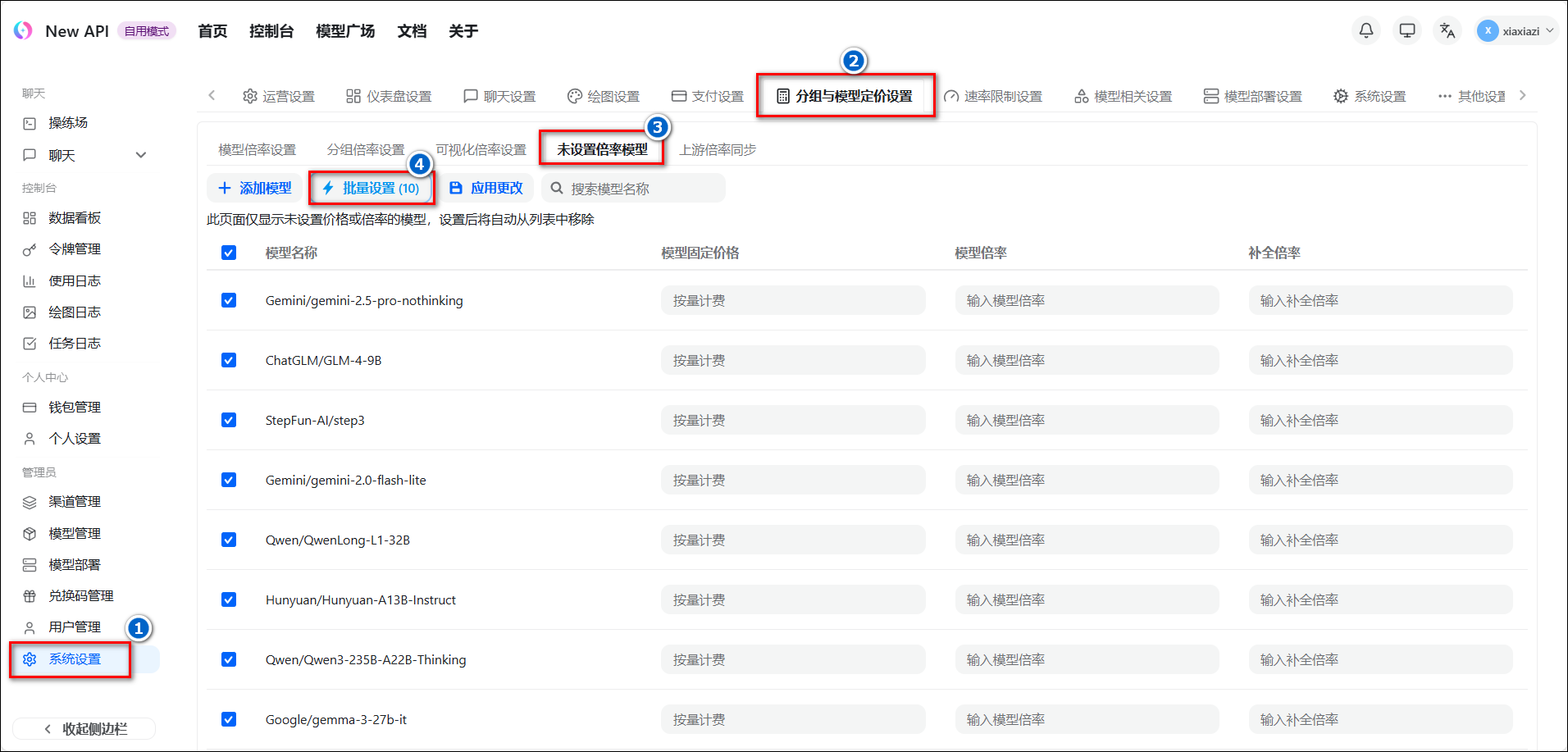Open 令牌管理 key icon in sidebar

tap(30, 249)
